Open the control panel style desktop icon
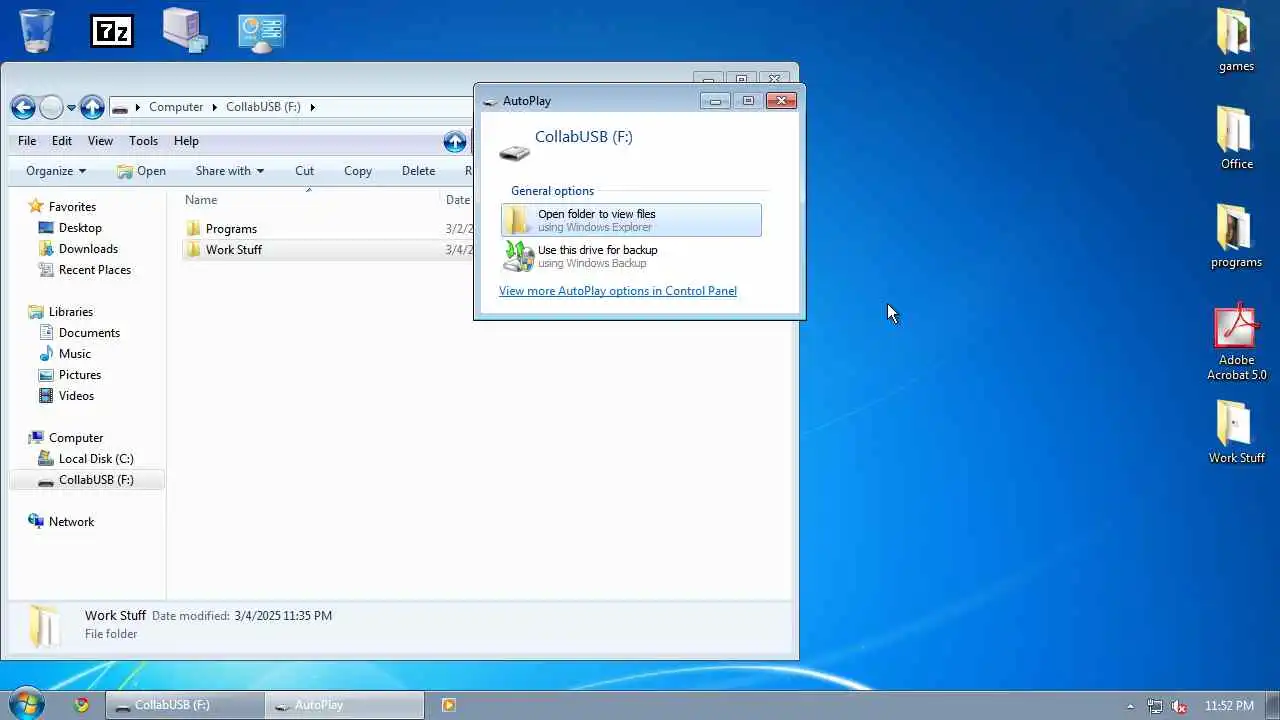The height and width of the screenshot is (720, 1280). coord(262,33)
